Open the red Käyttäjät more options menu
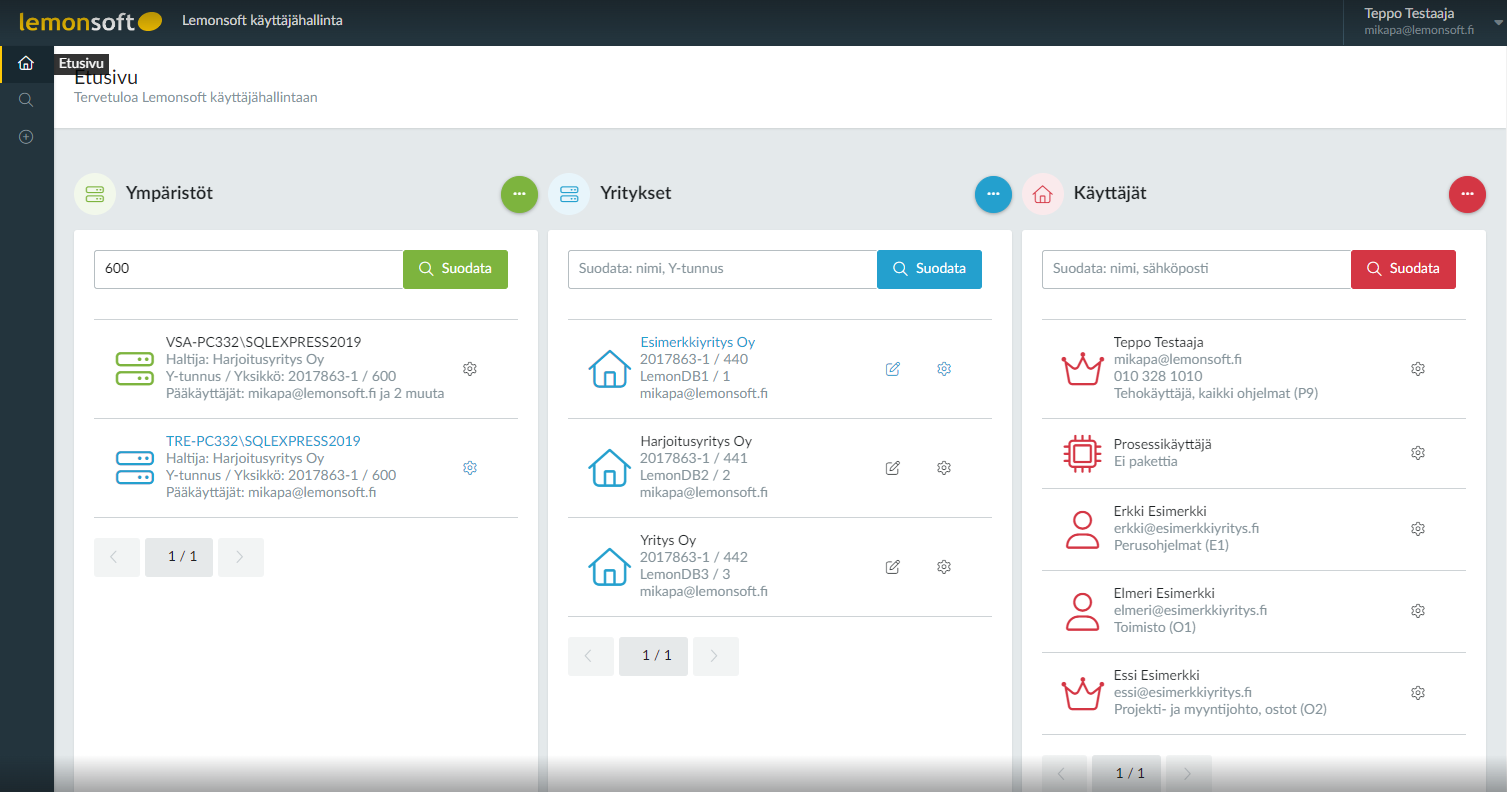The image size is (1507, 792). (1467, 194)
